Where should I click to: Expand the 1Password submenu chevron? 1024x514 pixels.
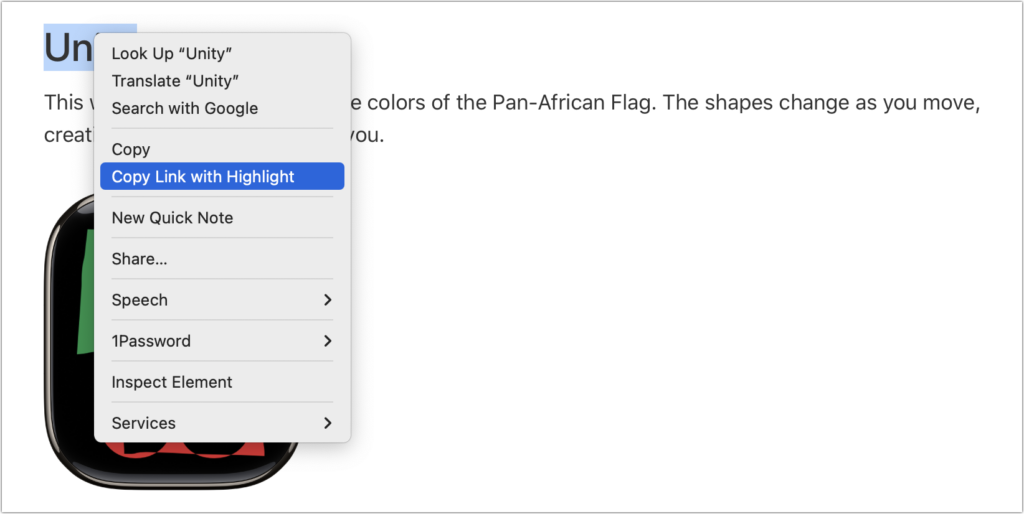click(328, 341)
